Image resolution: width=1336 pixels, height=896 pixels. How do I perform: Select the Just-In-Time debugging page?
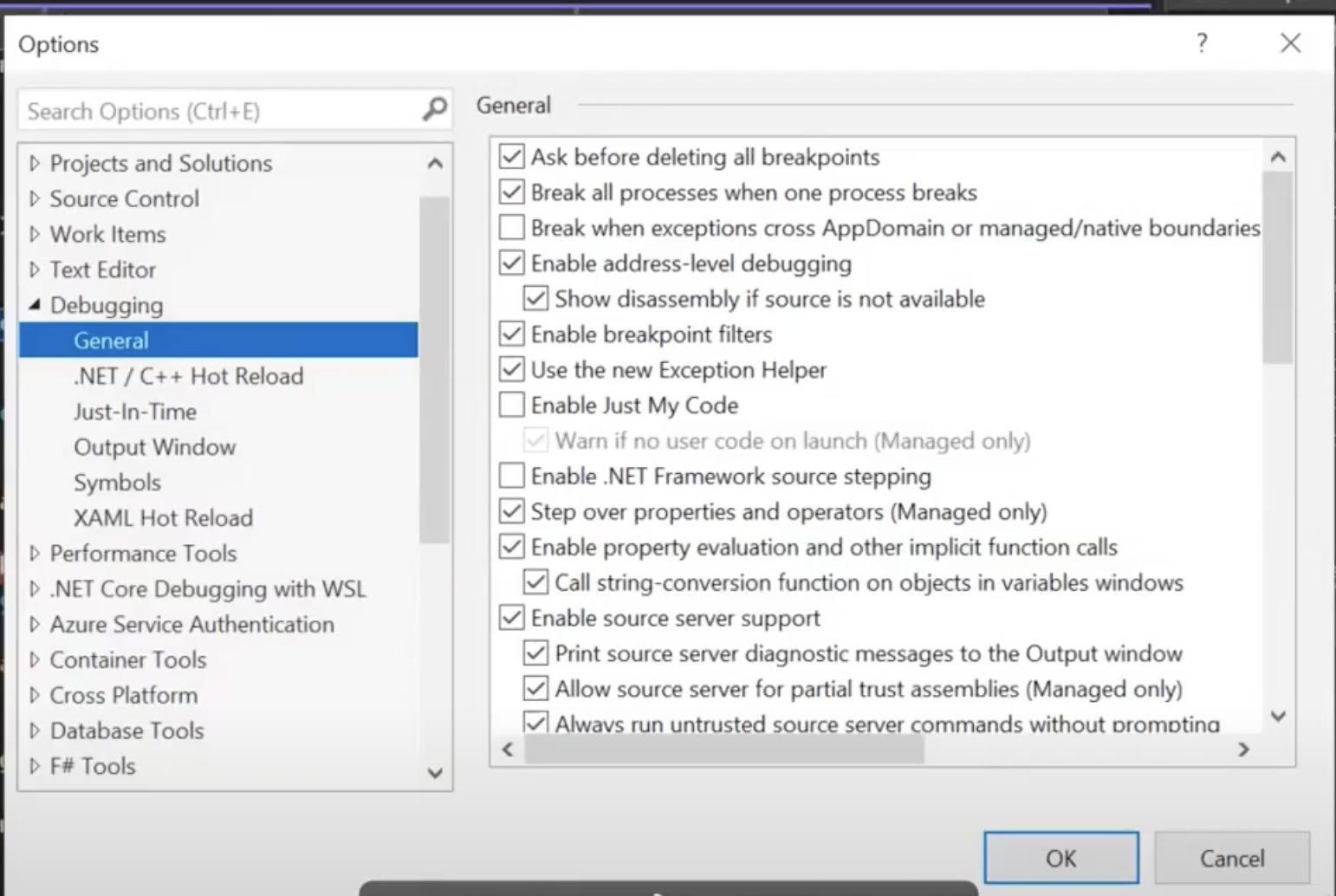tap(135, 412)
